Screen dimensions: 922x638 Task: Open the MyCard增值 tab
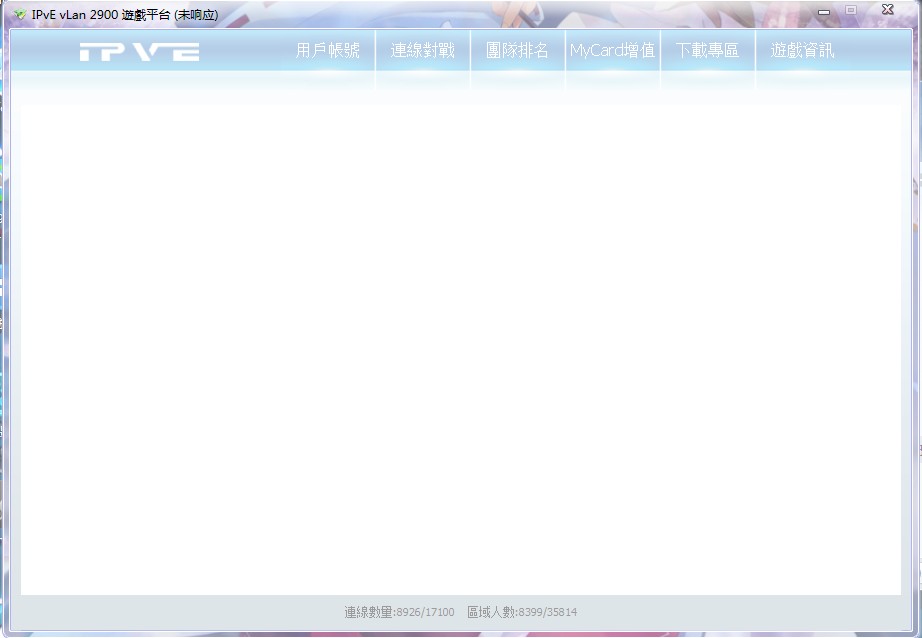613,51
